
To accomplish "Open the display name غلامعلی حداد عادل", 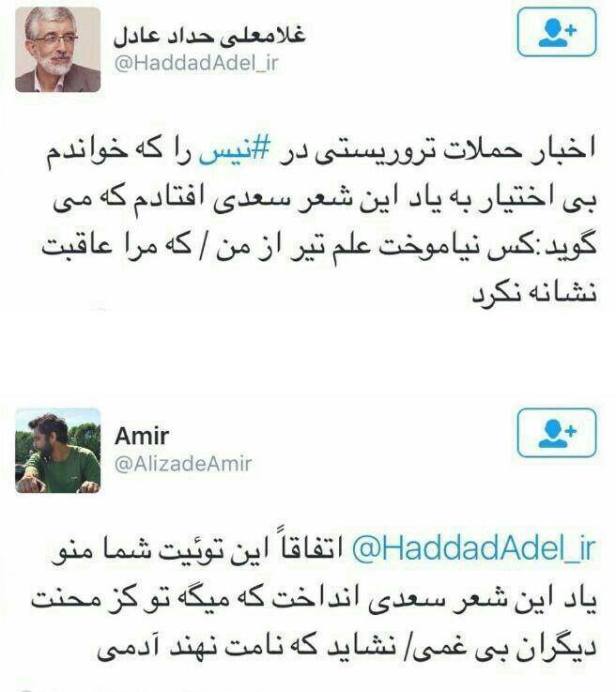I will pyautogui.click(x=209, y=35).
